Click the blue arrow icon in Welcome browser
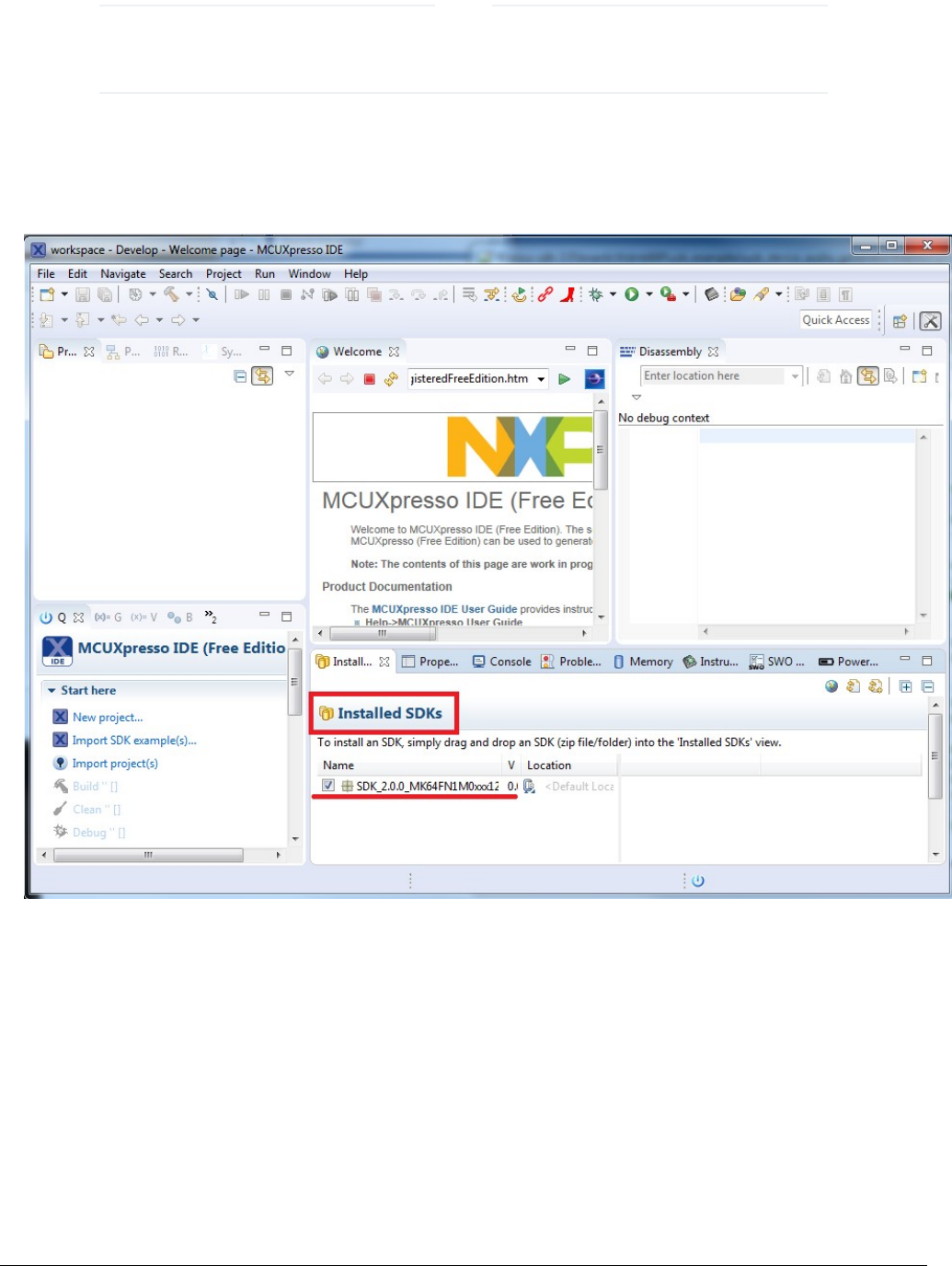This screenshot has height=1266, width=952. point(595,379)
